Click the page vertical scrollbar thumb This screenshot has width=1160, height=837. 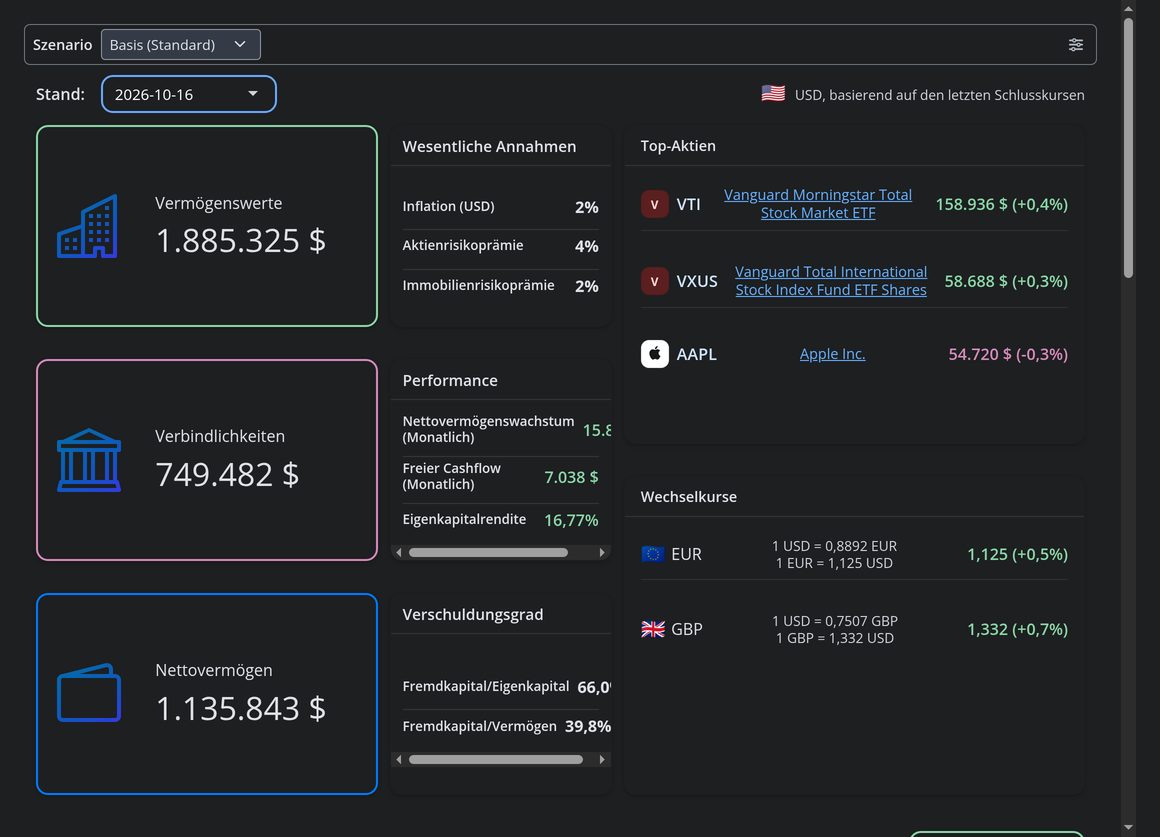coord(1128,148)
